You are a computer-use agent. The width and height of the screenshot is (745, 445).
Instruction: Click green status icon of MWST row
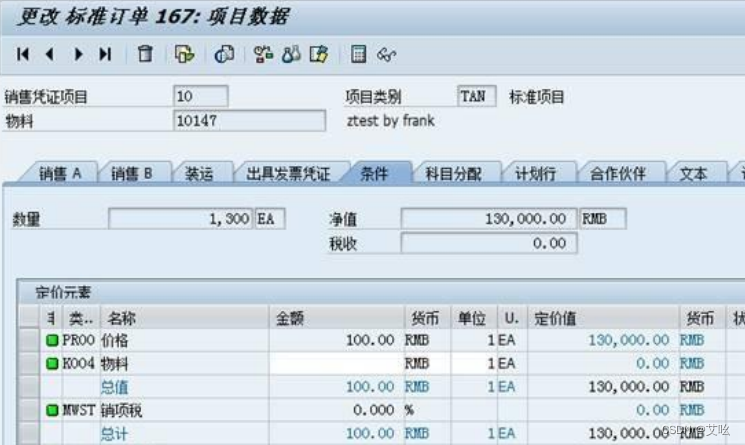pyautogui.click(x=52, y=410)
